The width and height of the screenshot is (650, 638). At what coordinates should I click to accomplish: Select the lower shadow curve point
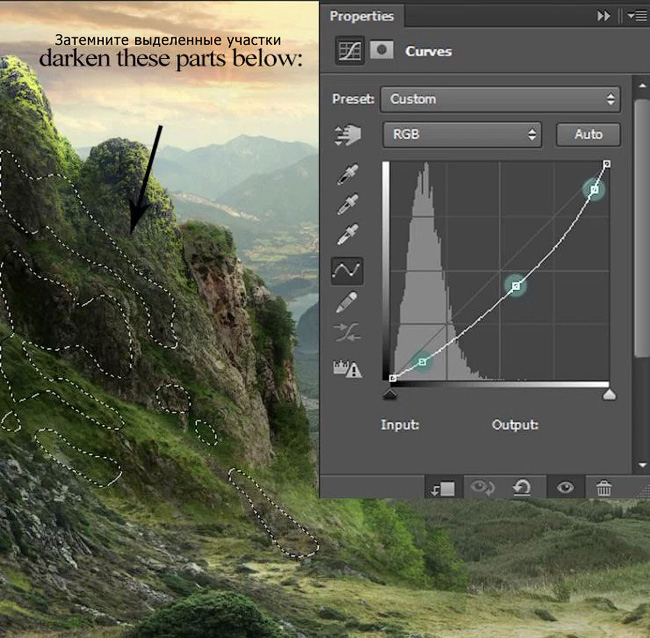(422, 362)
